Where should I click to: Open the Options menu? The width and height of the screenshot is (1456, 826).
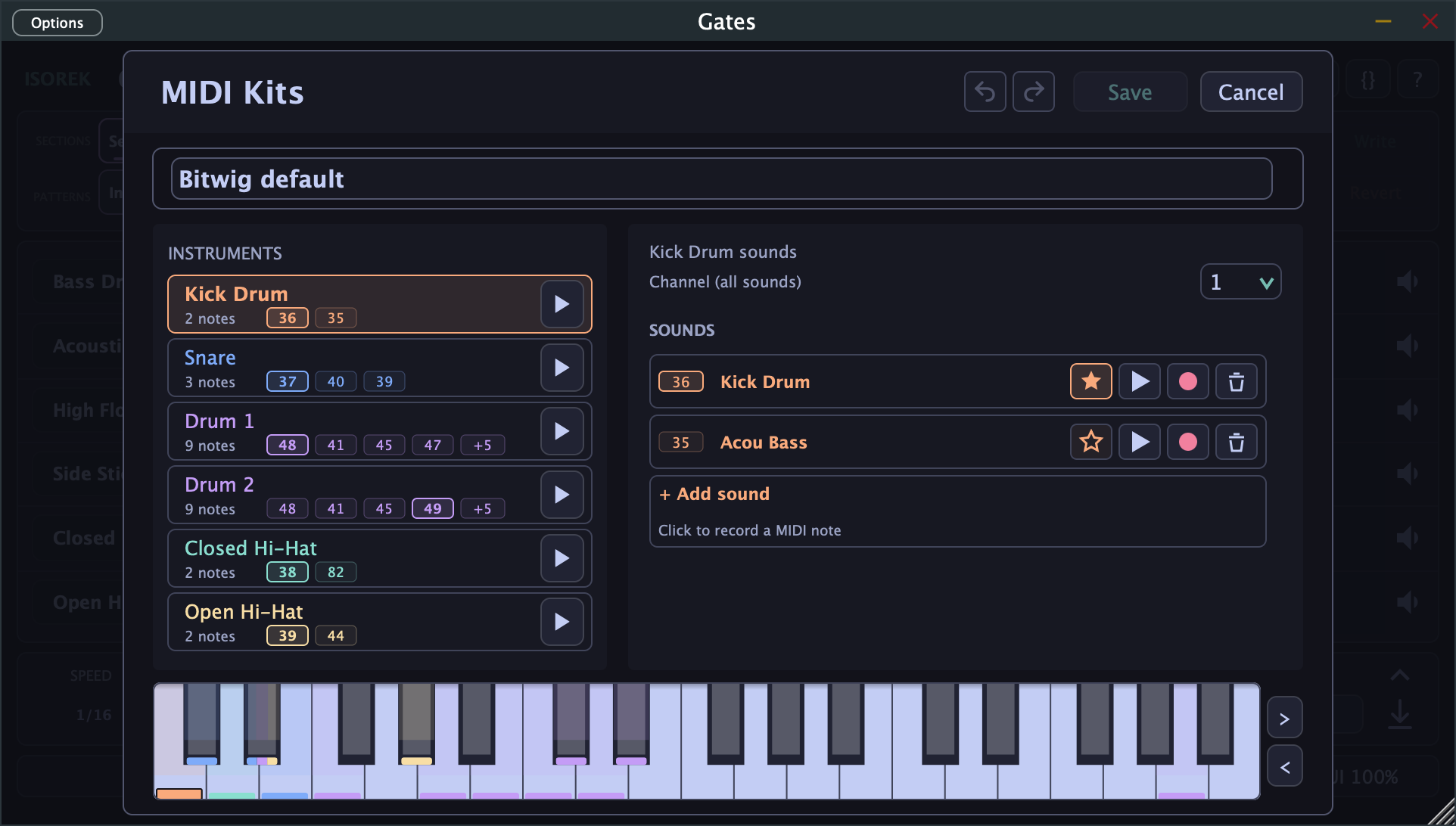(58, 23)
